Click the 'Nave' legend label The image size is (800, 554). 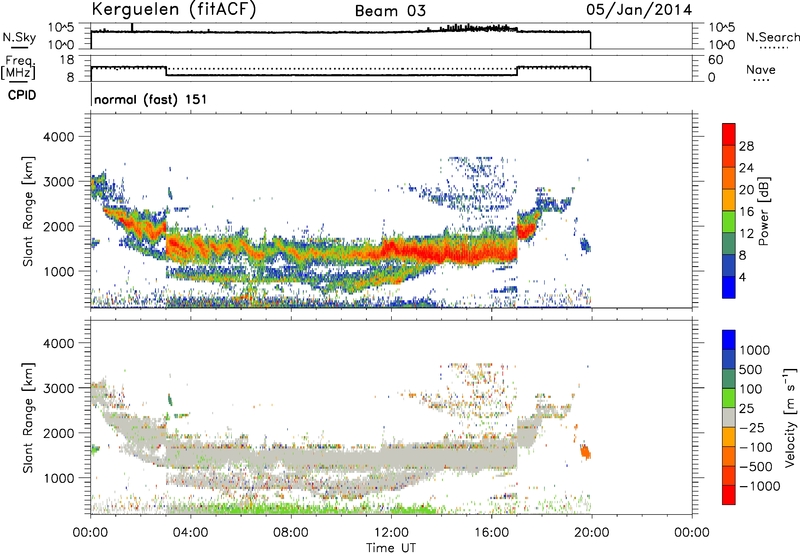[x=761, y=70]
